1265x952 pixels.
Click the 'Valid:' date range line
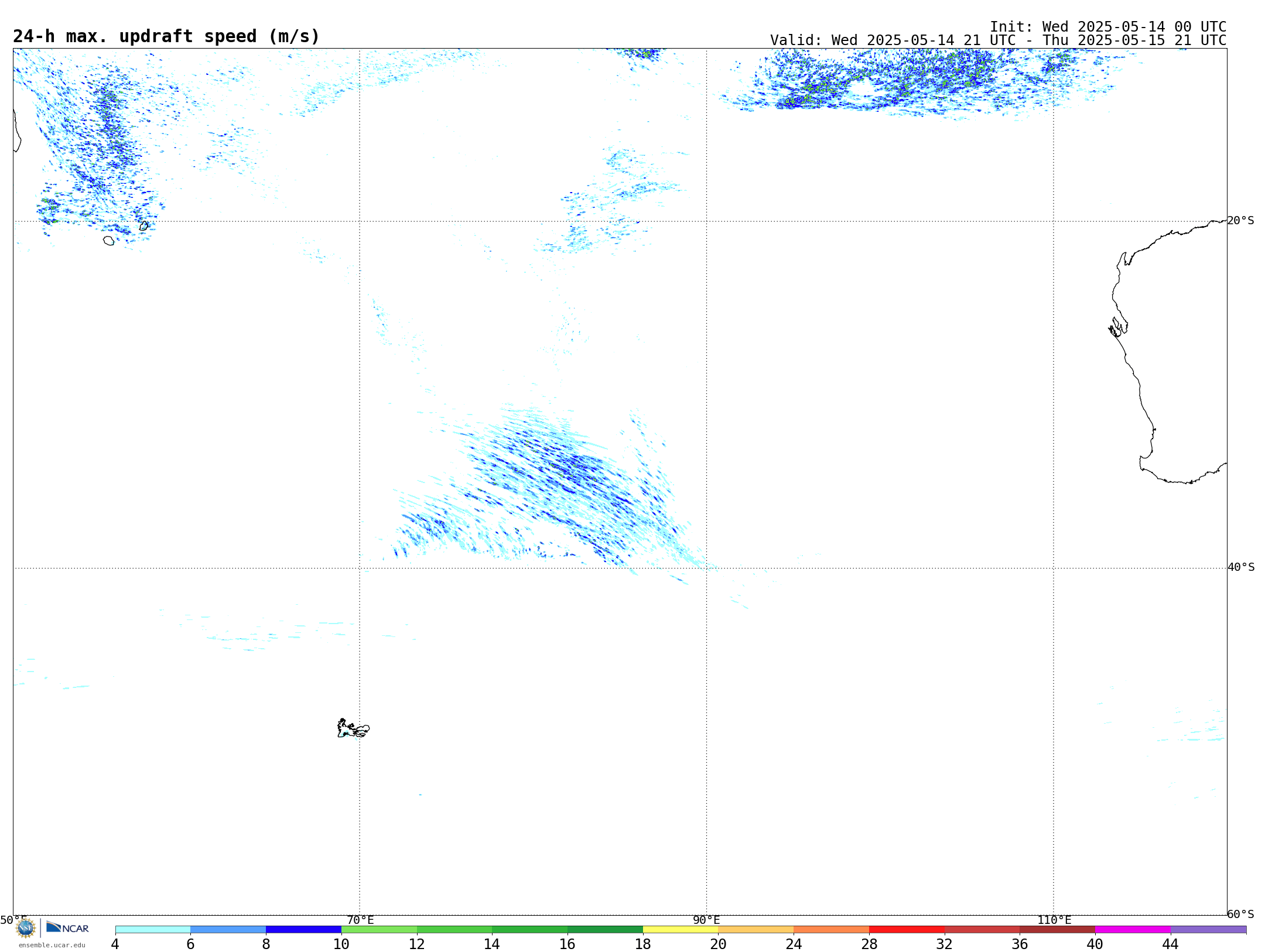click(x=998, y=40)
